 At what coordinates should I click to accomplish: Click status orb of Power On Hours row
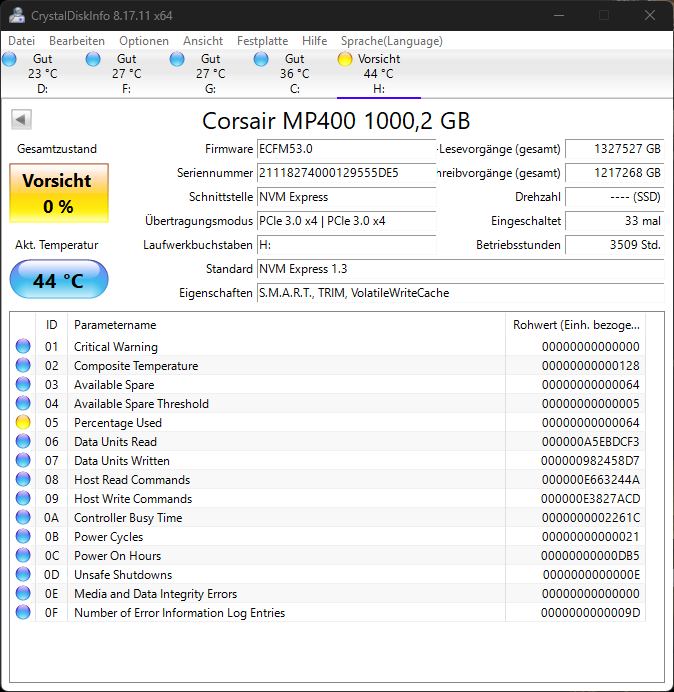click(x=23, y=555)
